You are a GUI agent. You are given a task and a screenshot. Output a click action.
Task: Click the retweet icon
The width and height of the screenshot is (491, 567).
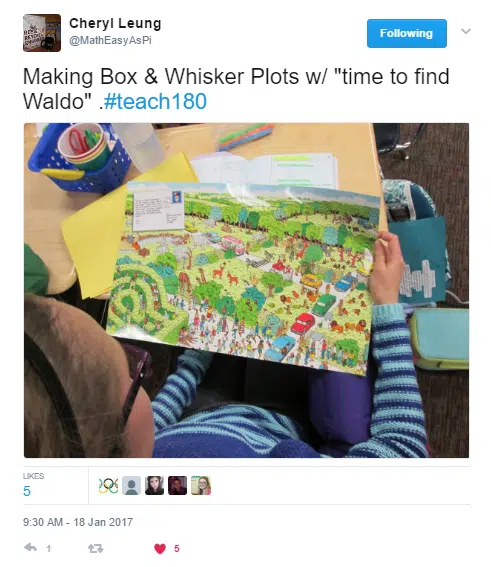(95, 549)
